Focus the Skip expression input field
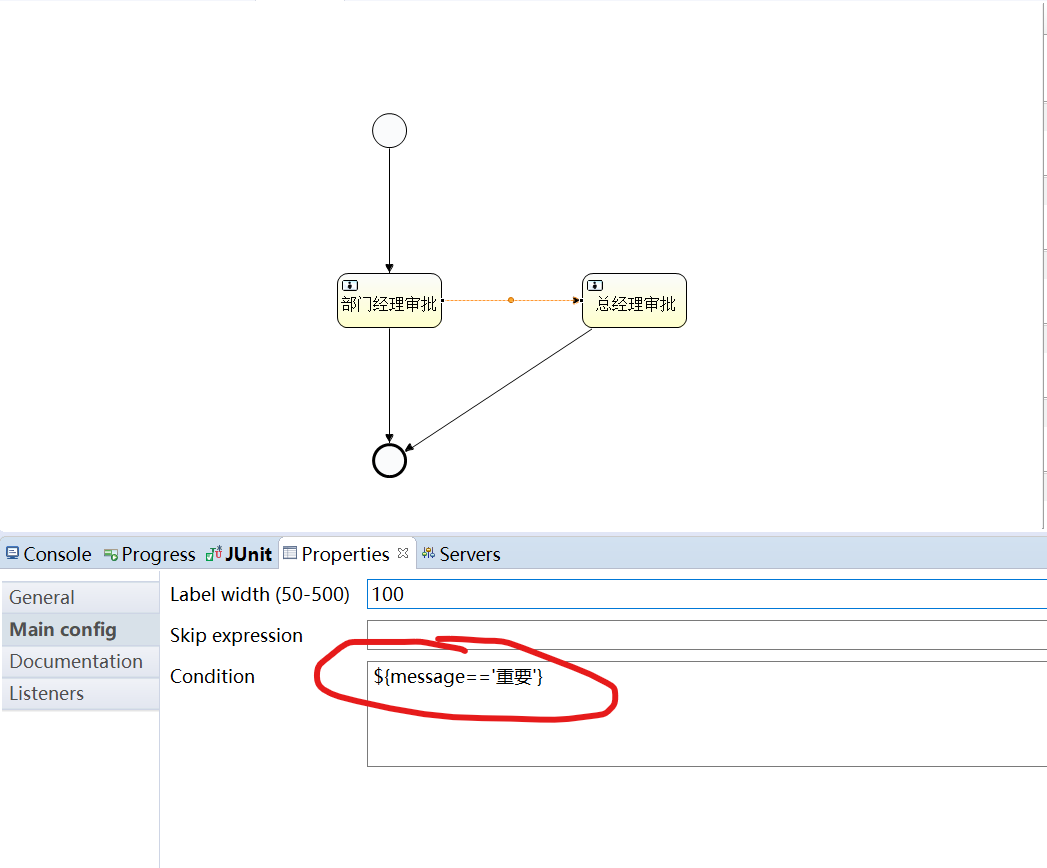The height and width of the screenshot is (868, 1047). point(706,635)
